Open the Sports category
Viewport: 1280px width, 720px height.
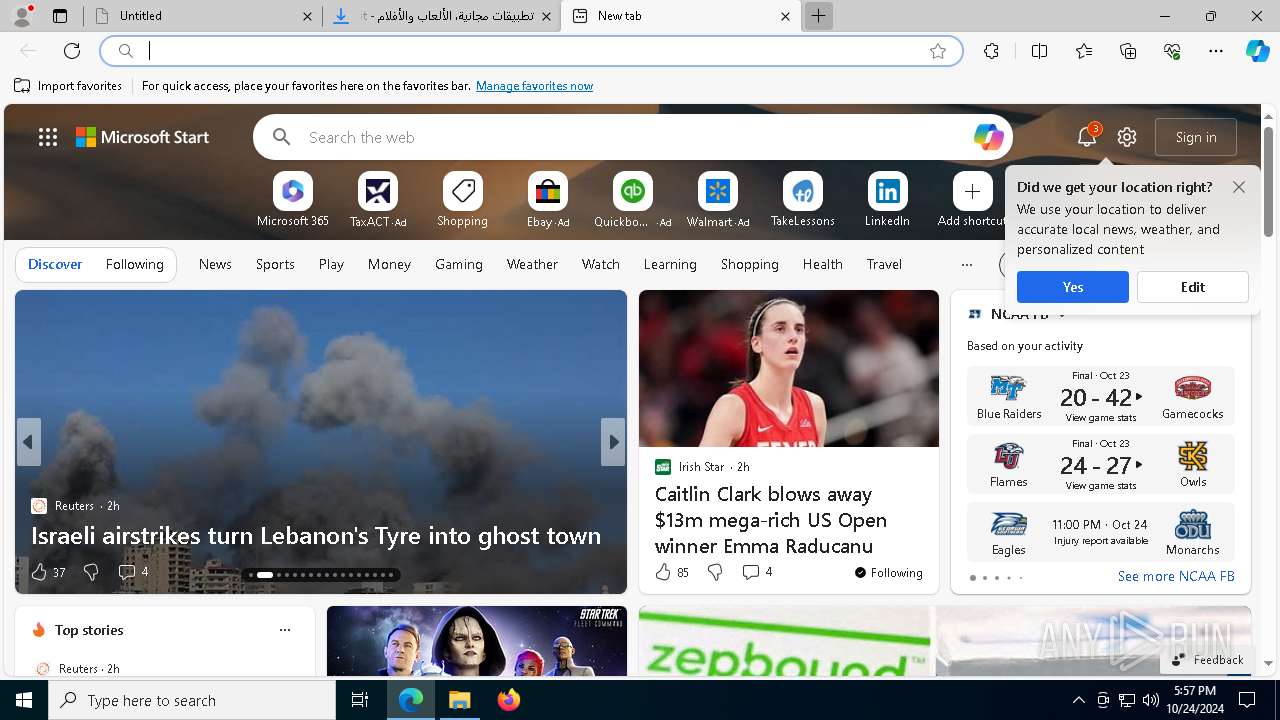click(275, 264)
